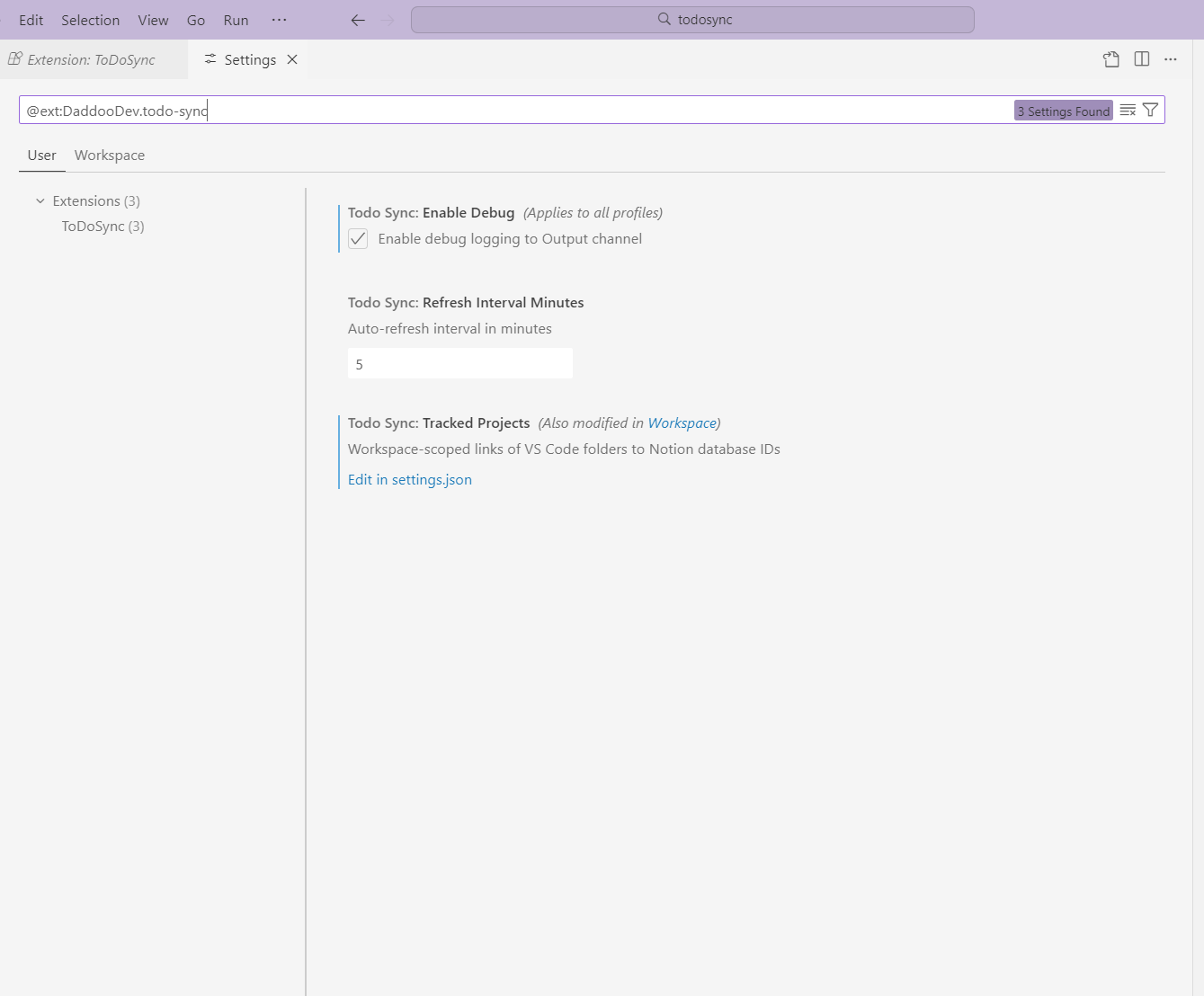Close the Settings tab
Screen dimensions: 1204x996
pyautogui.click(x=292, y=59)
